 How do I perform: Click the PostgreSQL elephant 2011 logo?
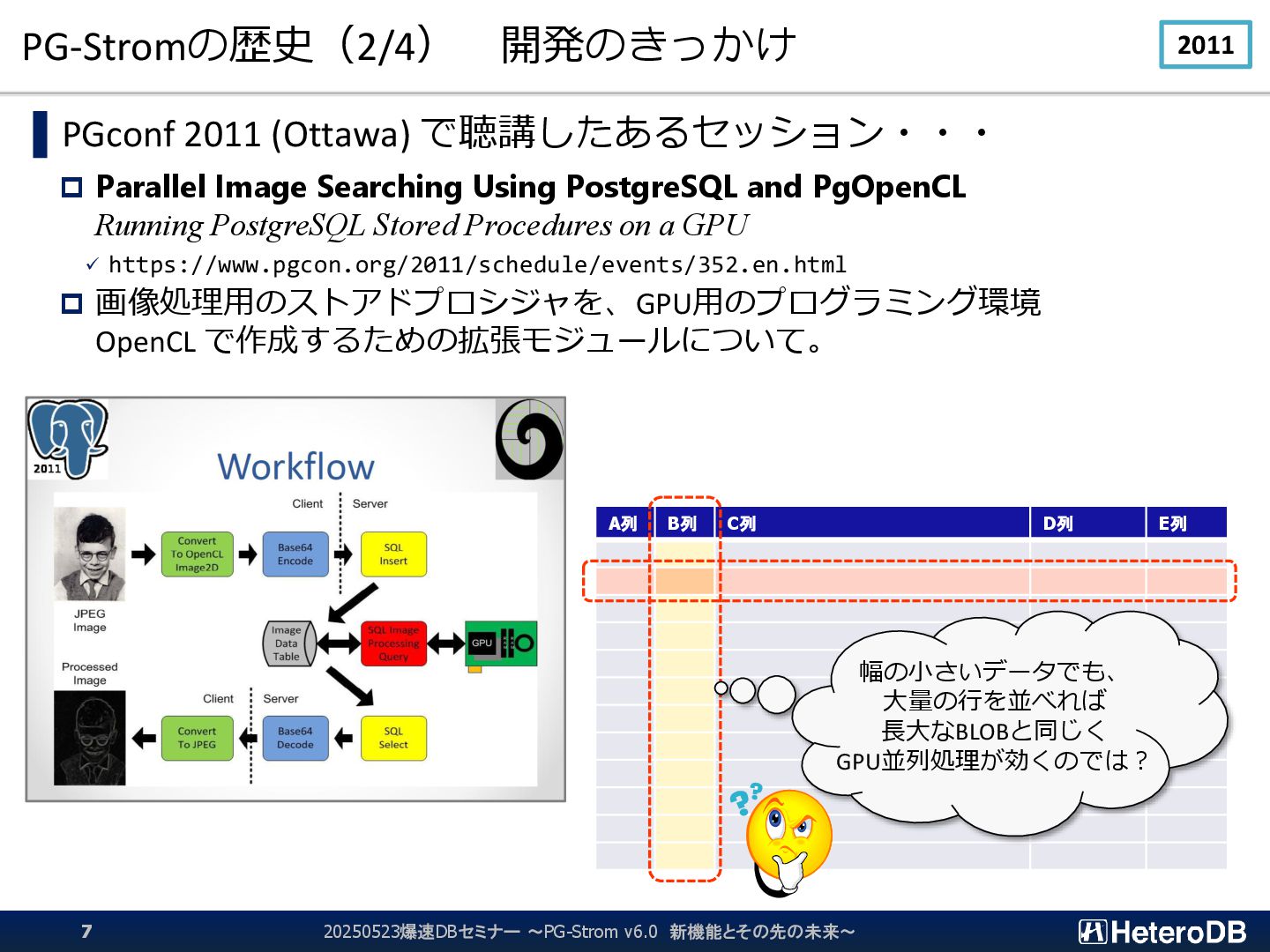68,438
